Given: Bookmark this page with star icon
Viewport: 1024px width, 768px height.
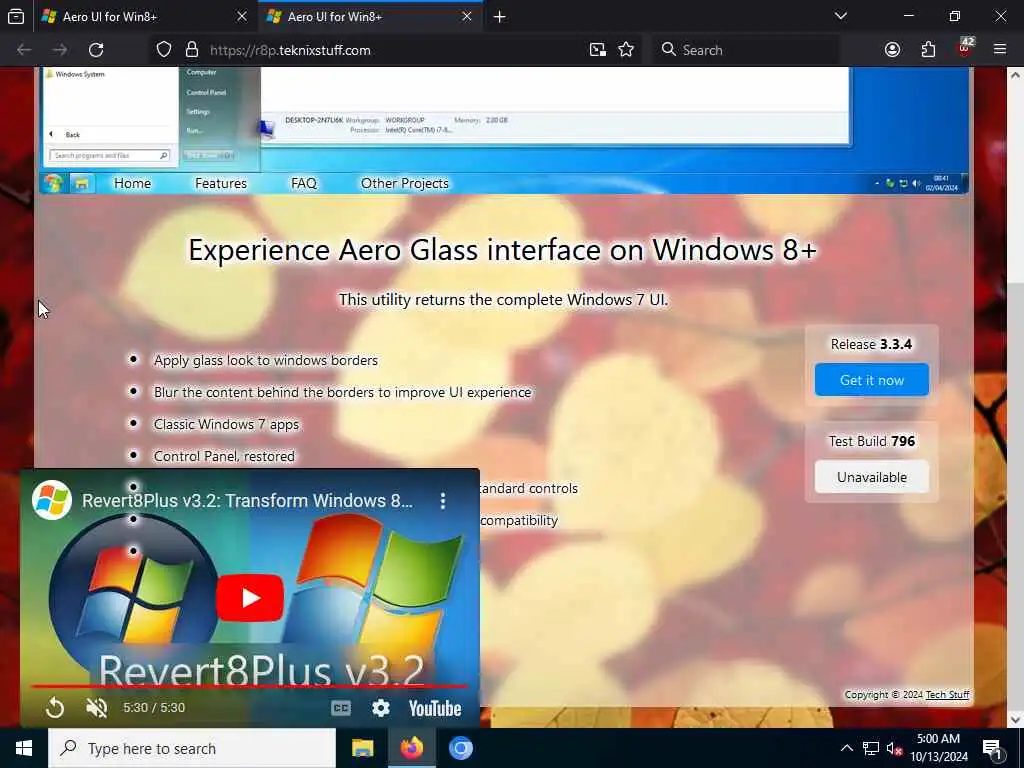Looking at the screenshot, I should pyautogui.click(x=626, y=50).
